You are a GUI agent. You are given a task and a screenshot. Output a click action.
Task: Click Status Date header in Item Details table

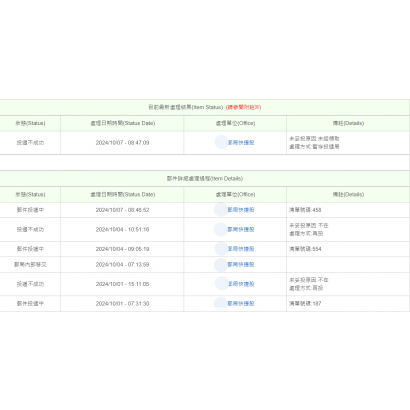pos(122,195)
